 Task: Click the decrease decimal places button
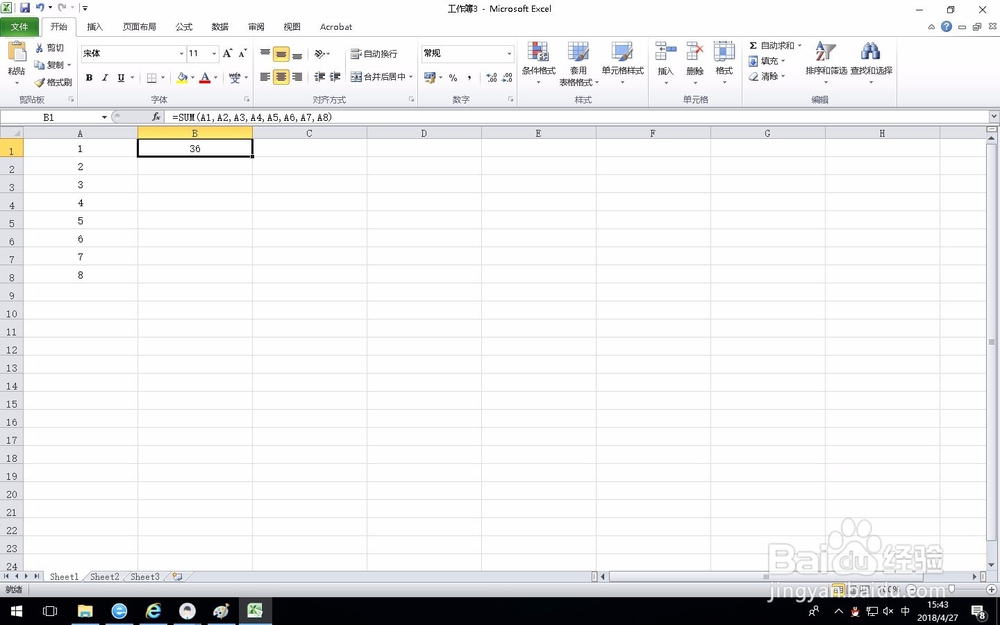click(x=508, y=78)
